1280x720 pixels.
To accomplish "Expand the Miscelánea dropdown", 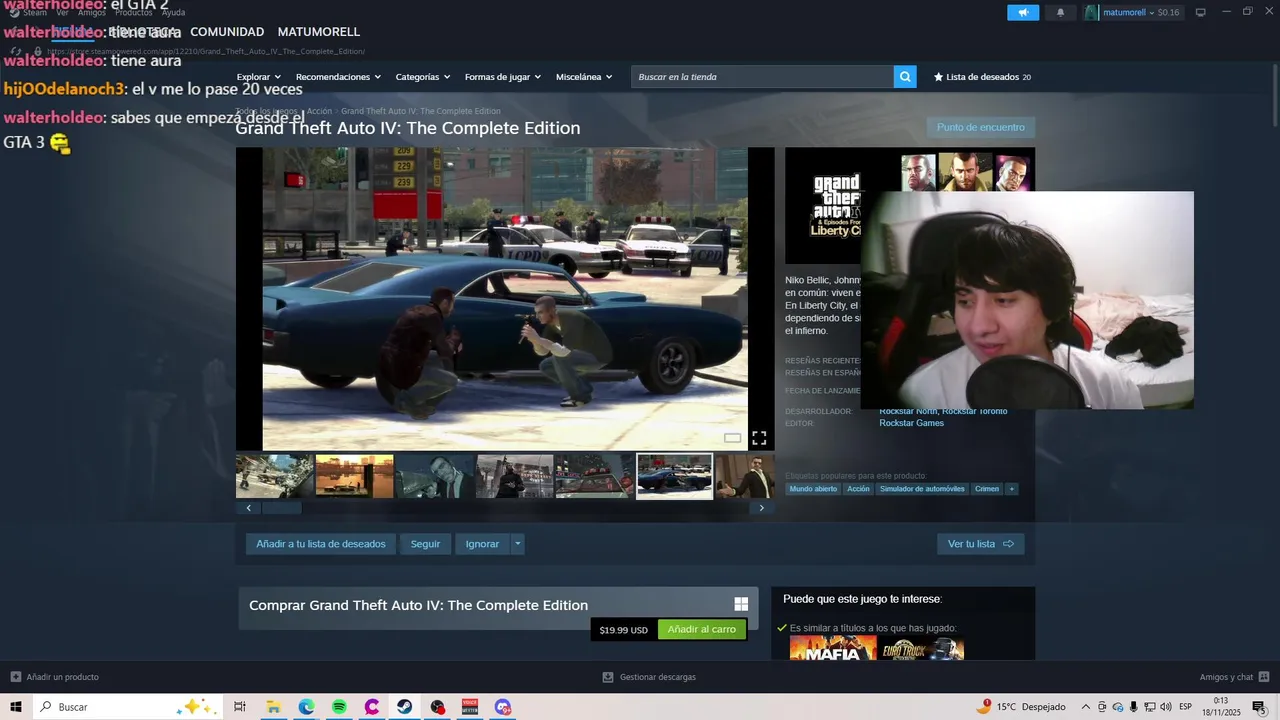I will coord(583,77).
